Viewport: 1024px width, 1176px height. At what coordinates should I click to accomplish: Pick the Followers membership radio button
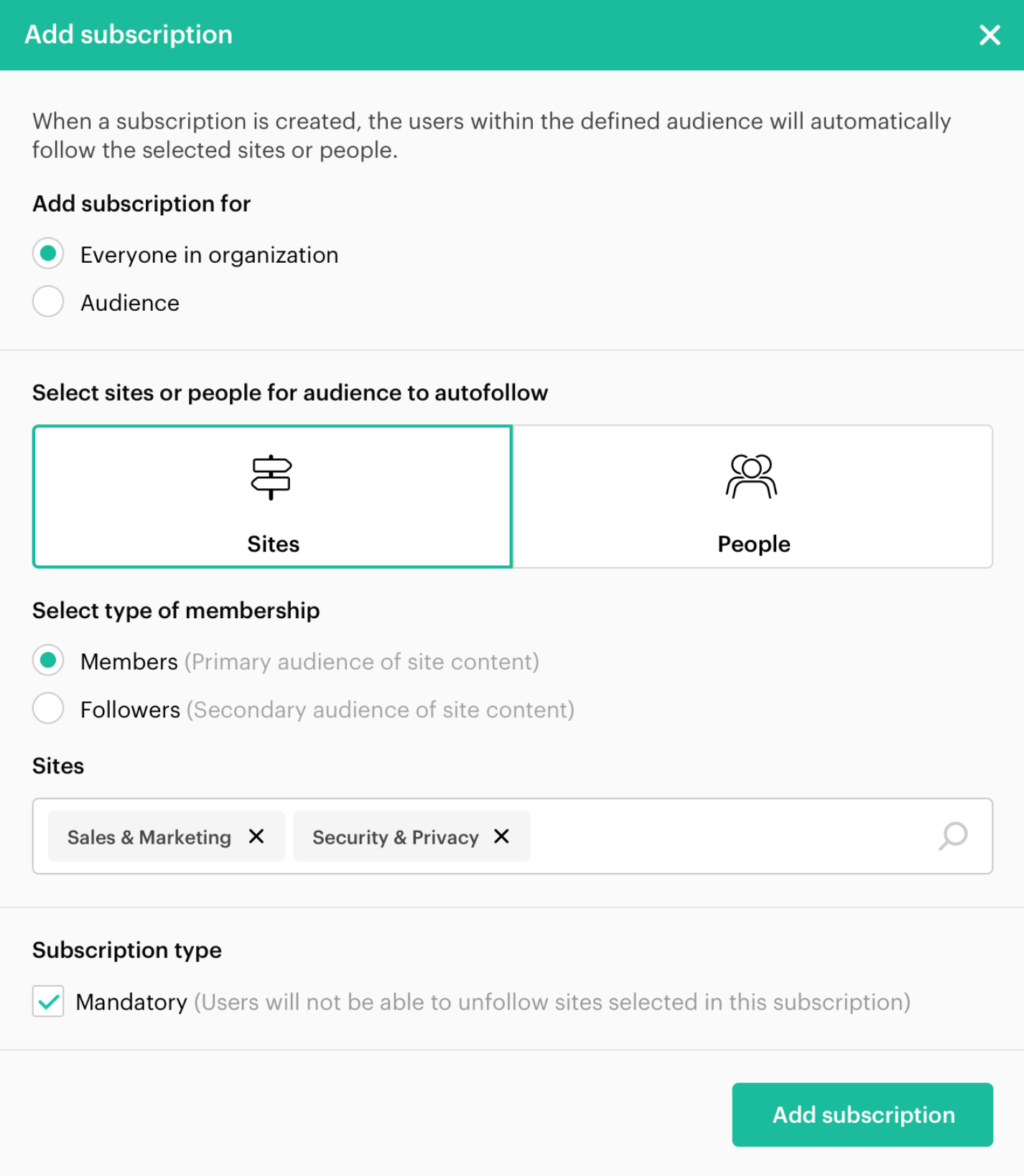48,709
